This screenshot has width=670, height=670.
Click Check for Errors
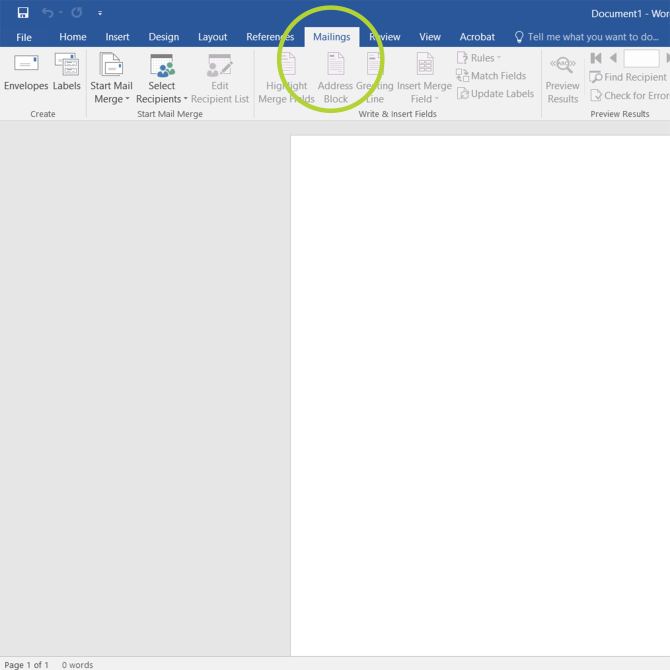point(629,95)
